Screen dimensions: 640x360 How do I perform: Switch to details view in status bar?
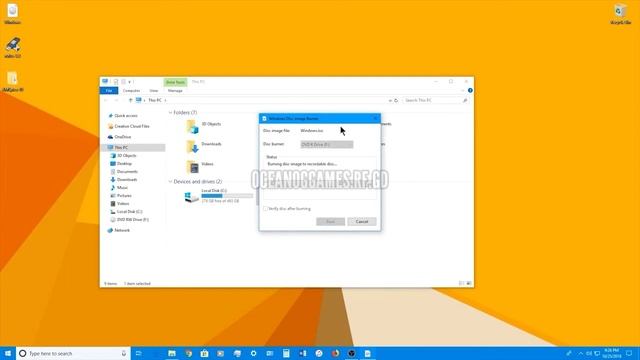(461, 283)
